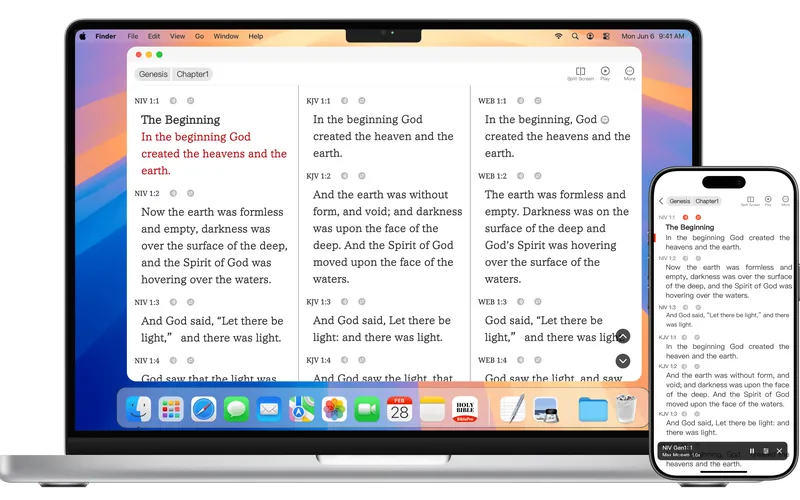
Task: Click the second round icon beside NIV 1:1 on Mac
Action: pos(190,101)
